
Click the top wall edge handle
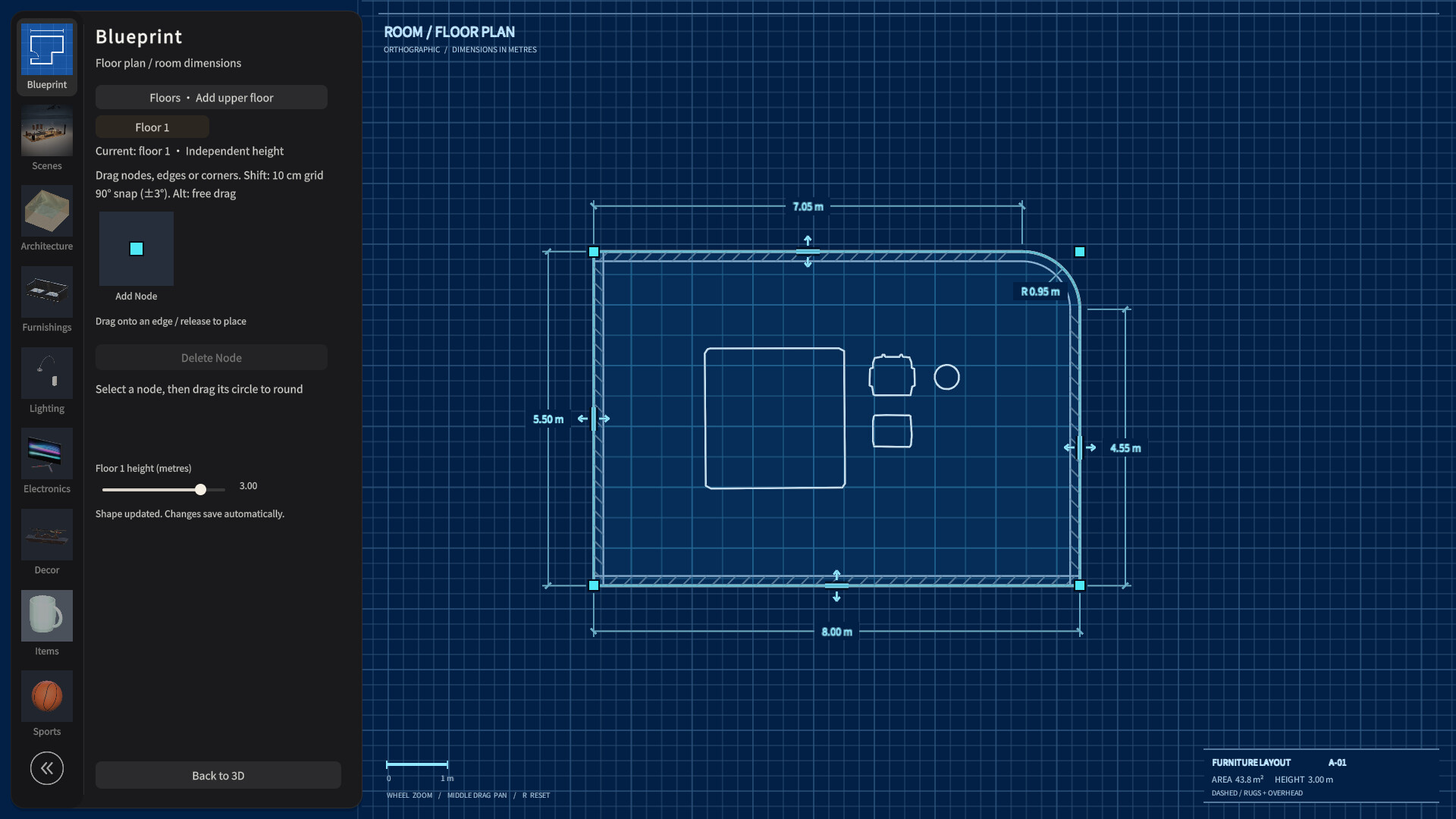(808, 252)
